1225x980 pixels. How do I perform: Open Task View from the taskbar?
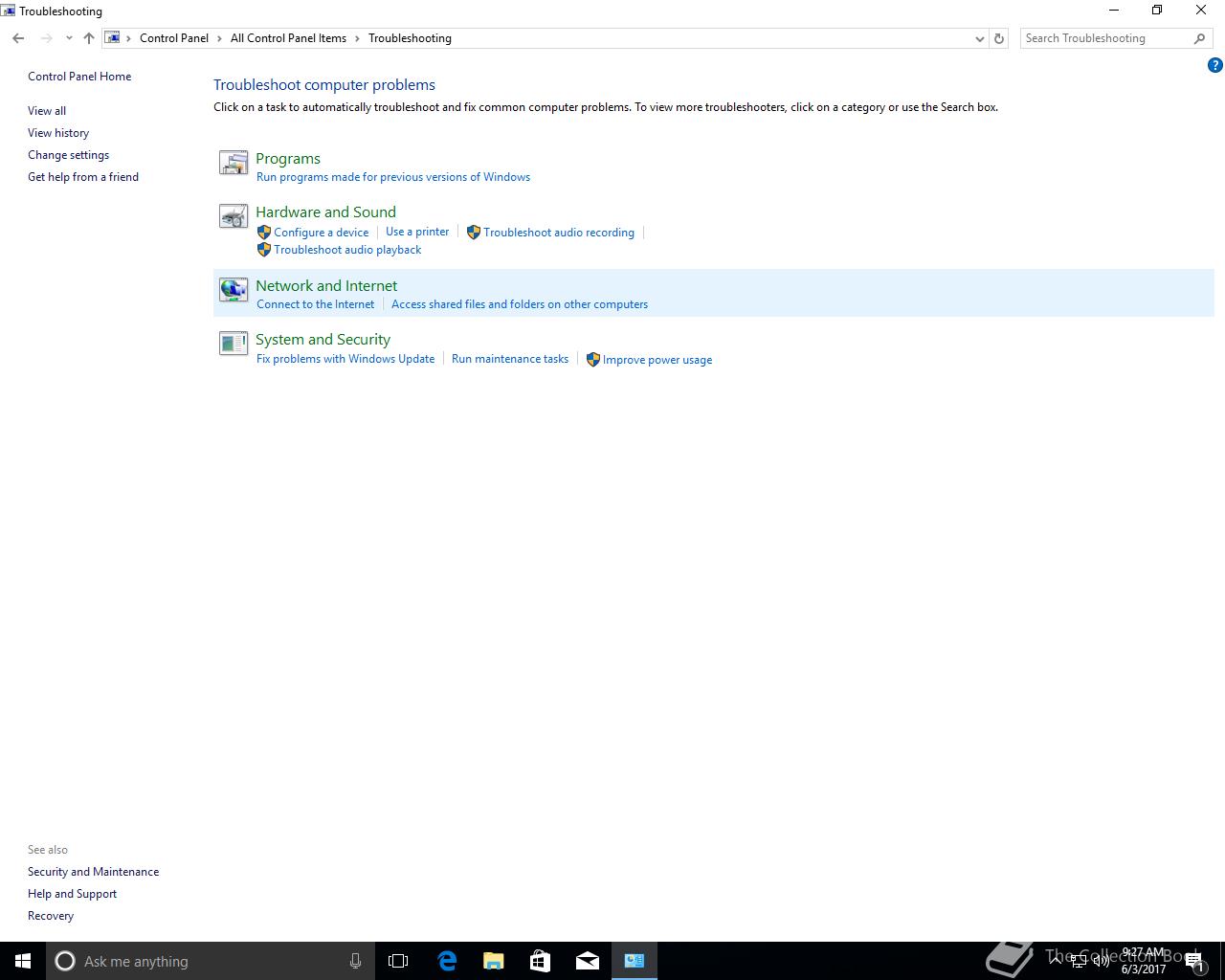(x=398, y=961)
